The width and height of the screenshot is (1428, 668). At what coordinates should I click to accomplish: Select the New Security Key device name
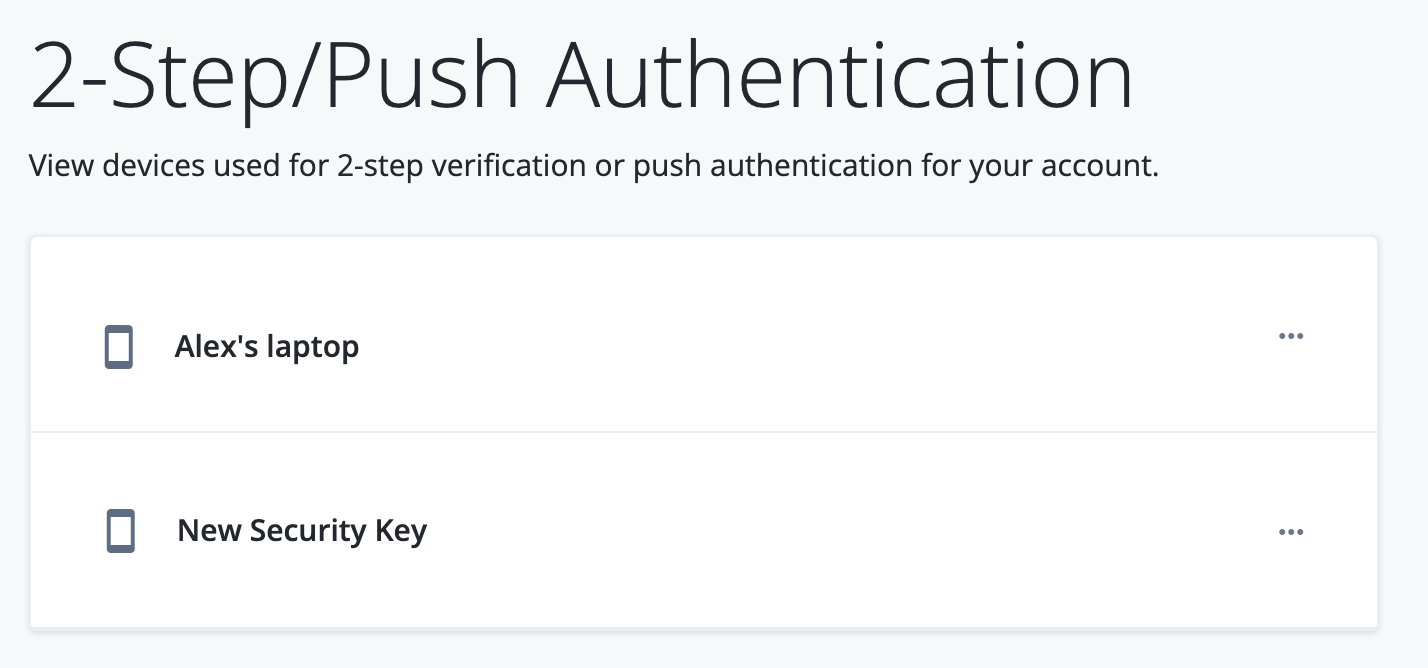tap(302, 531)
